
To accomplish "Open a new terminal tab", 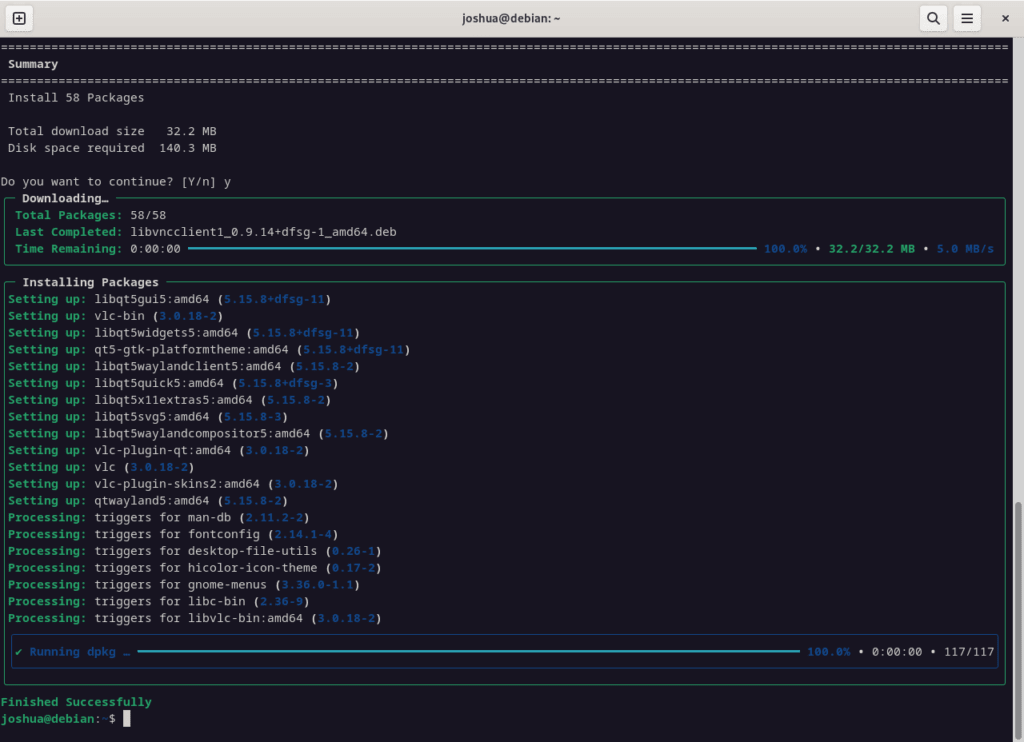I will [21, 18].
